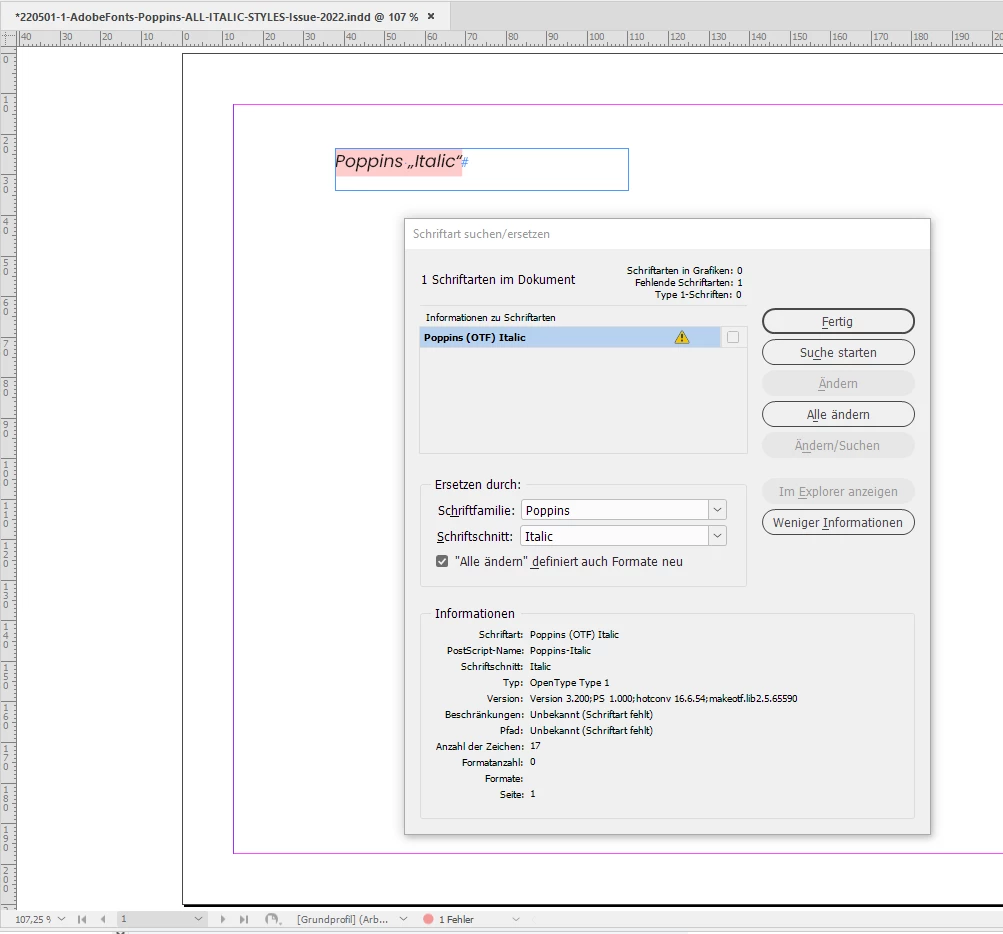The width and height of the screenshot is (1003, 934).
Task: Click the Ändern/Suchen button
Action: [838, 445]
